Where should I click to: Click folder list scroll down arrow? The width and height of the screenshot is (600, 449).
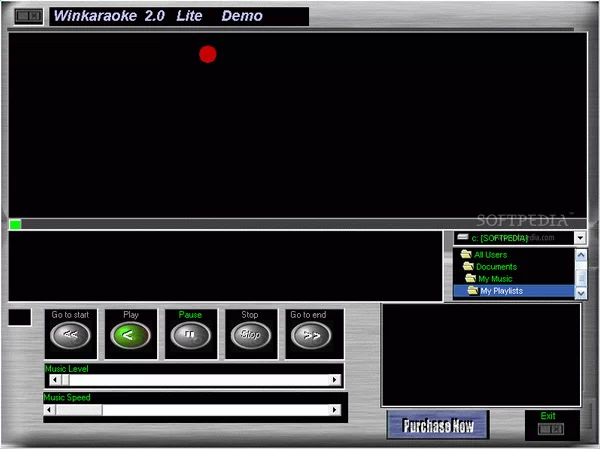pyautogui.click(x=581, y=293)
